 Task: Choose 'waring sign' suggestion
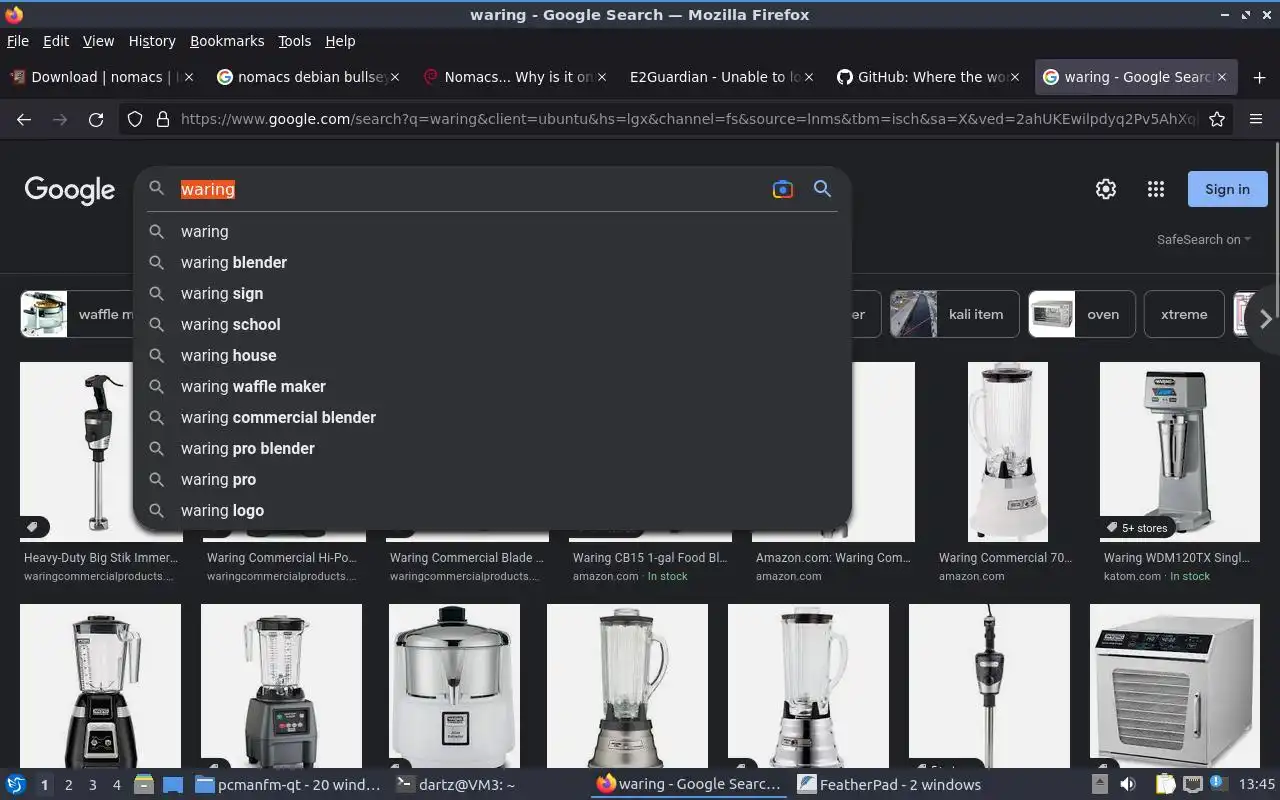(492, 293)
